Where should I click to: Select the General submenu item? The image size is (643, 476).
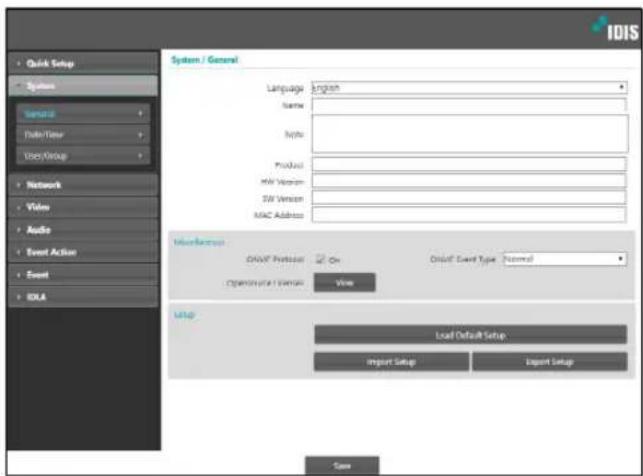tap(83, 114)
